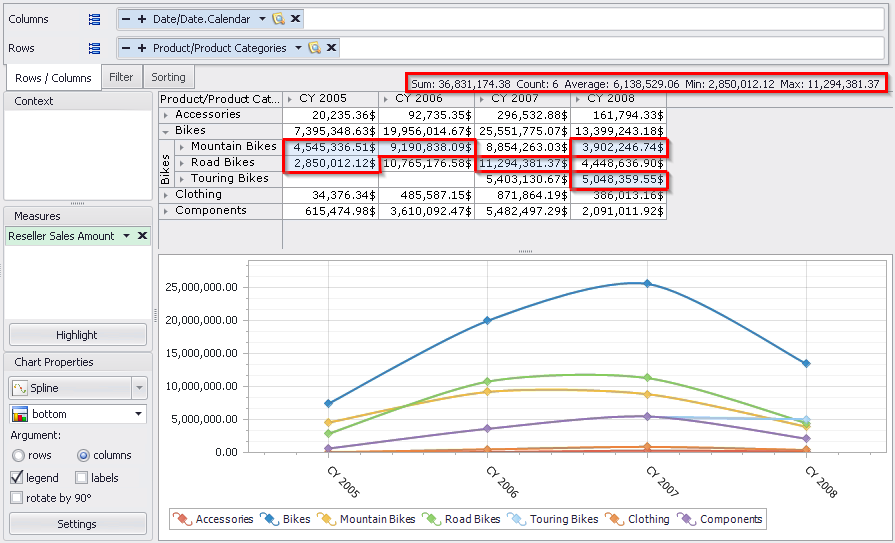Open the Date.Calendar dropdown arrow
895x543 pixels.
(262, 19)
